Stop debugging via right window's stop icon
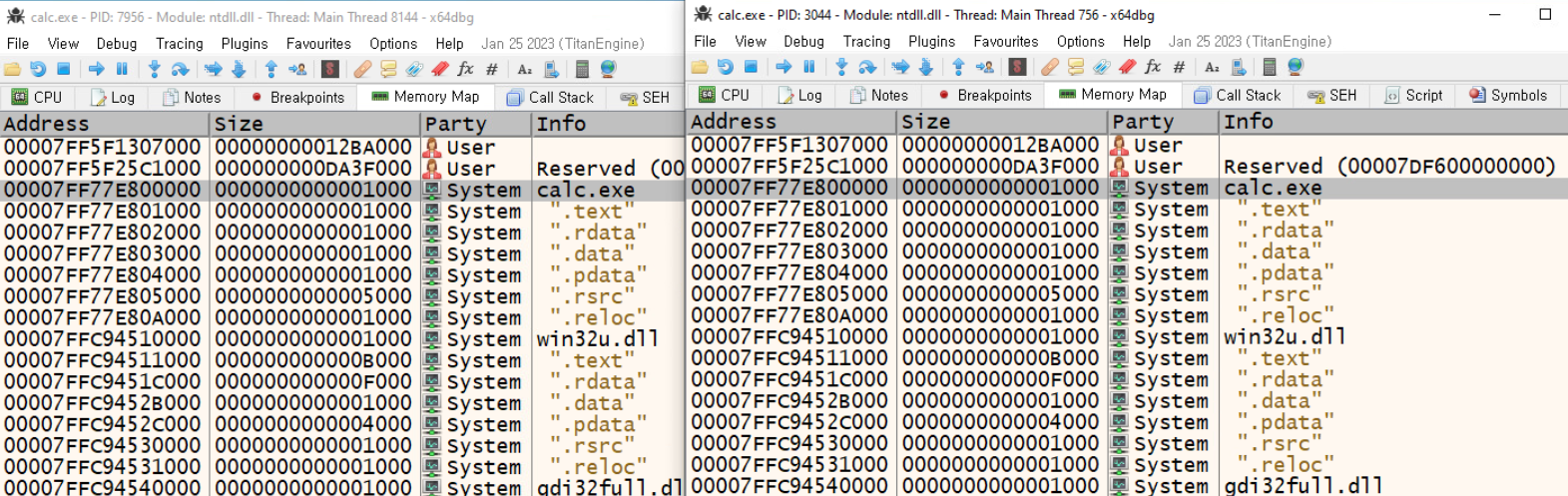Image resolution: width=1568 pixels, height=496 pixels. click(751, 67)
